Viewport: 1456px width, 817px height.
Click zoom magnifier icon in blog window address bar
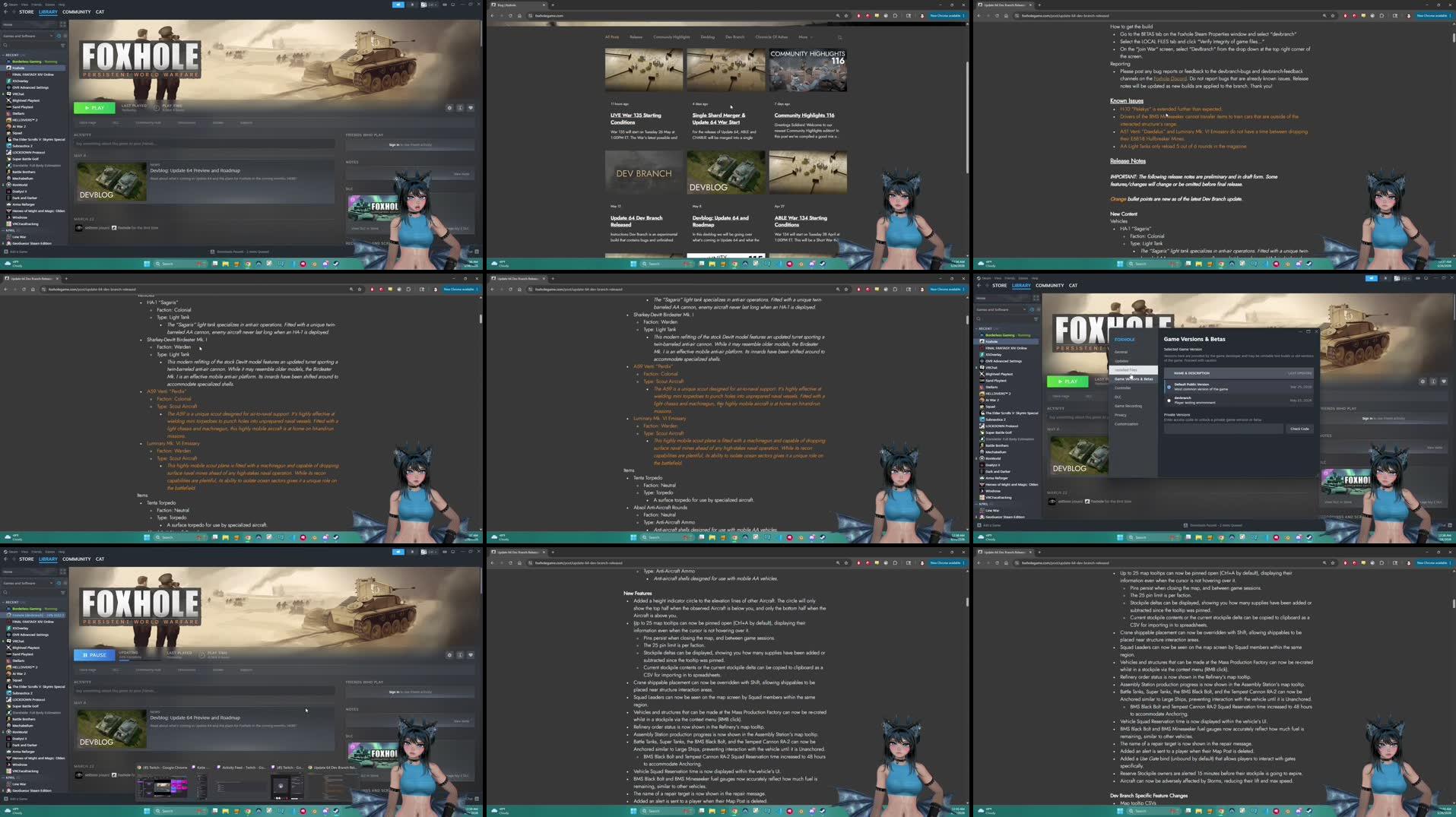pyautogui.click(x=838, y=15)
